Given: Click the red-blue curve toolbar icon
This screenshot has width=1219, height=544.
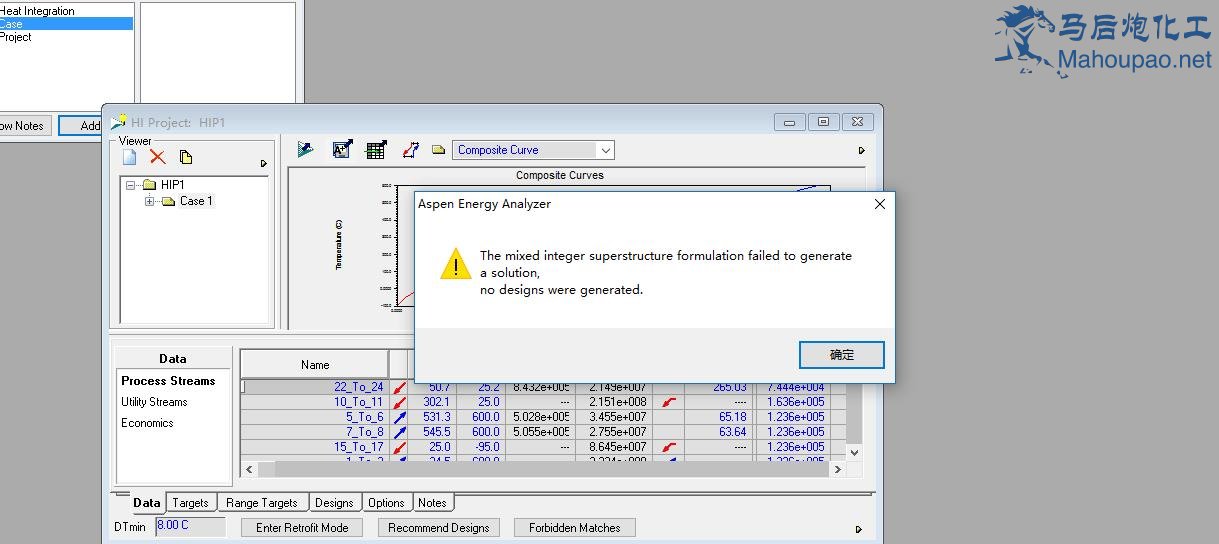Looking at the screenshot, I should 410,150.
